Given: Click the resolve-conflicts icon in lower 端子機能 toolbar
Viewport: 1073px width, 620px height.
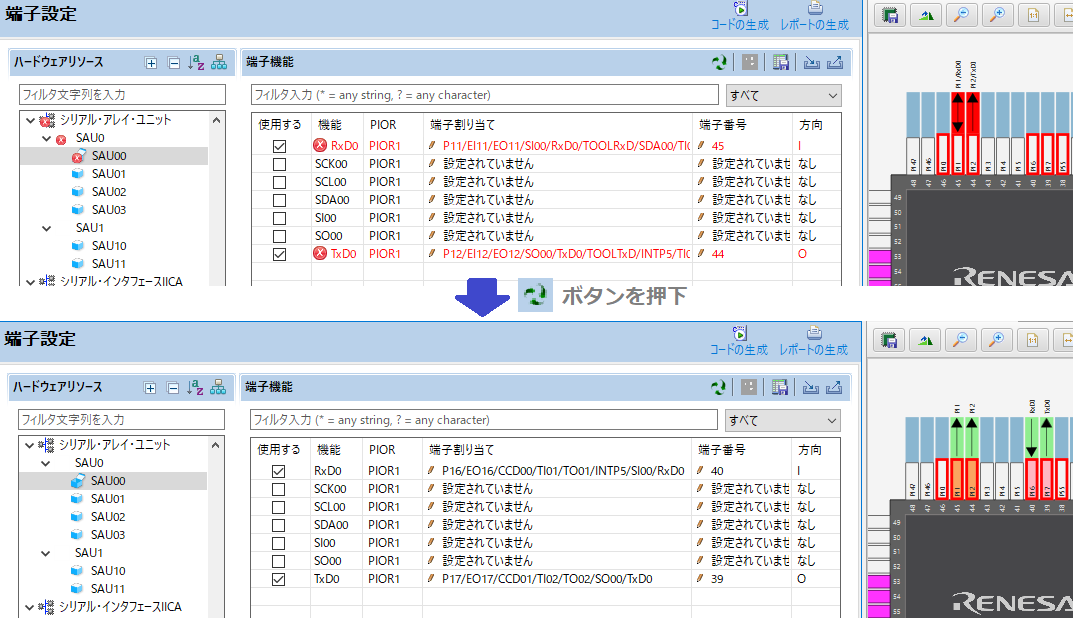Looking at the screenshot, I should (x=719, y=388).
